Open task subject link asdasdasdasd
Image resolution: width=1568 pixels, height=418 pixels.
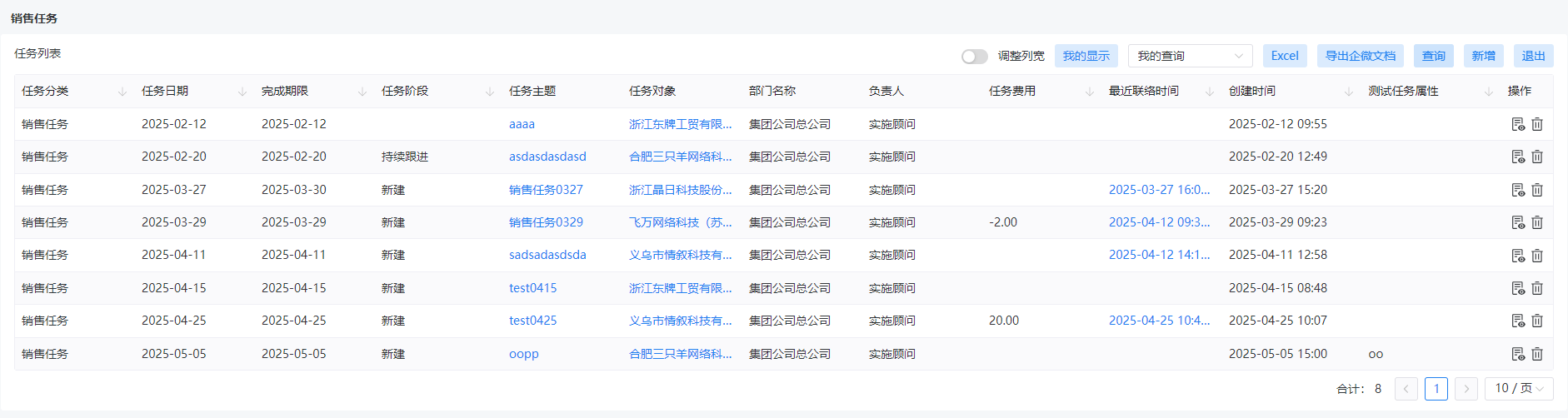click(547, 157)
